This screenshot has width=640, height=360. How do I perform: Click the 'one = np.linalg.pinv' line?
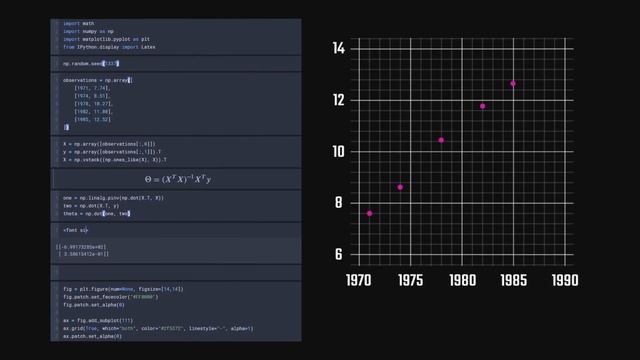tap(113, 198)
